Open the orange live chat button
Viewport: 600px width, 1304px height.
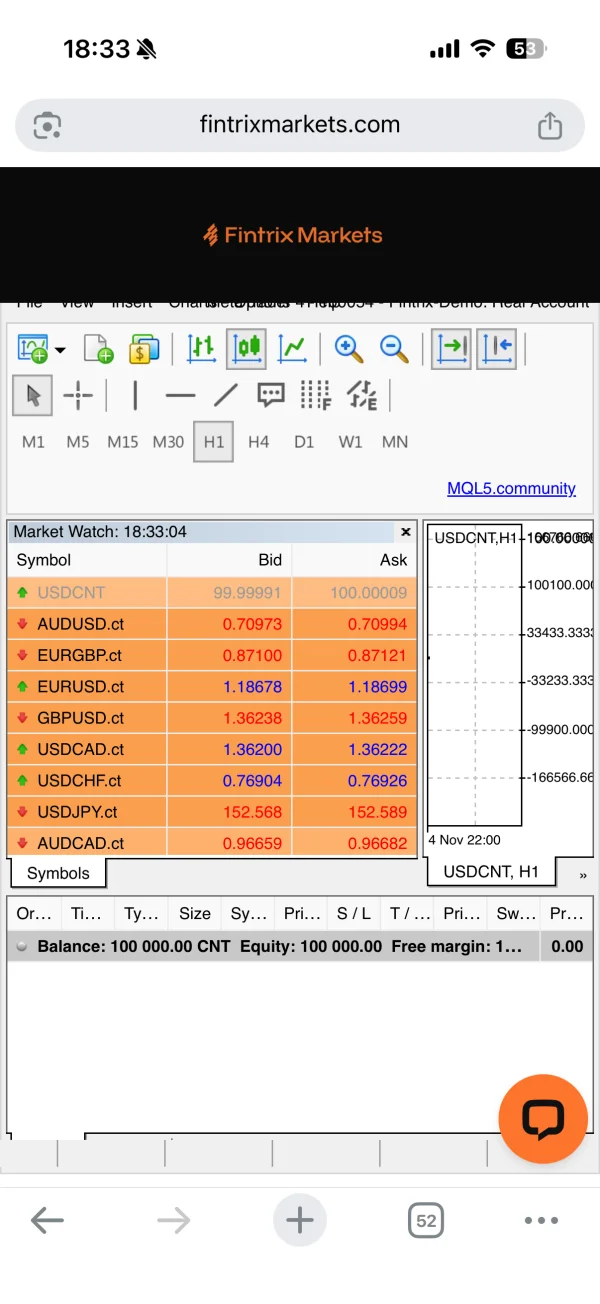(x=543, y=1119)
